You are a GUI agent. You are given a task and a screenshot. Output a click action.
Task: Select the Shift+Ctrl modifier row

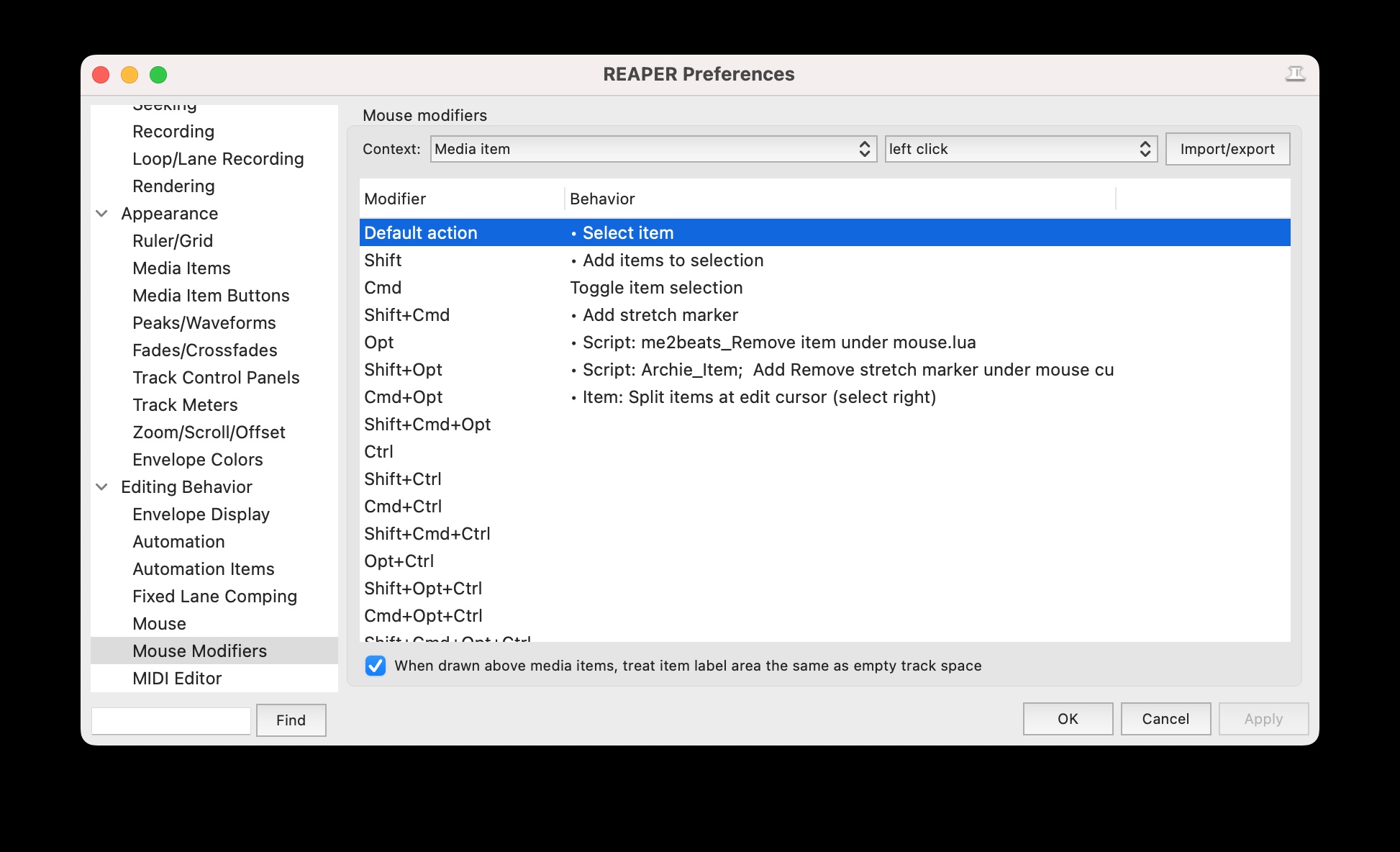[825, 479]
